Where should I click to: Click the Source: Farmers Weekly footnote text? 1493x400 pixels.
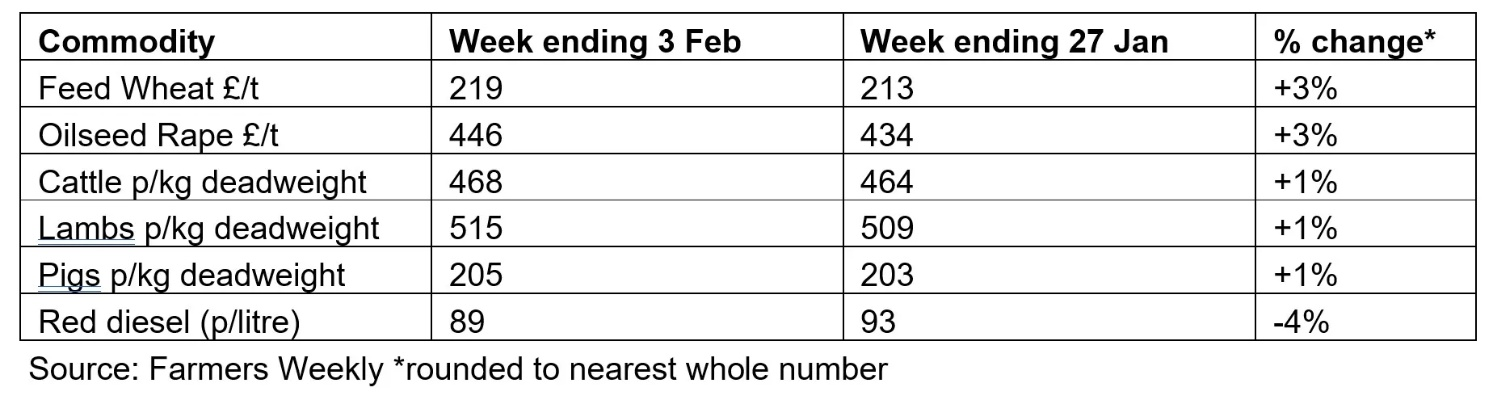tap(457, 369)
